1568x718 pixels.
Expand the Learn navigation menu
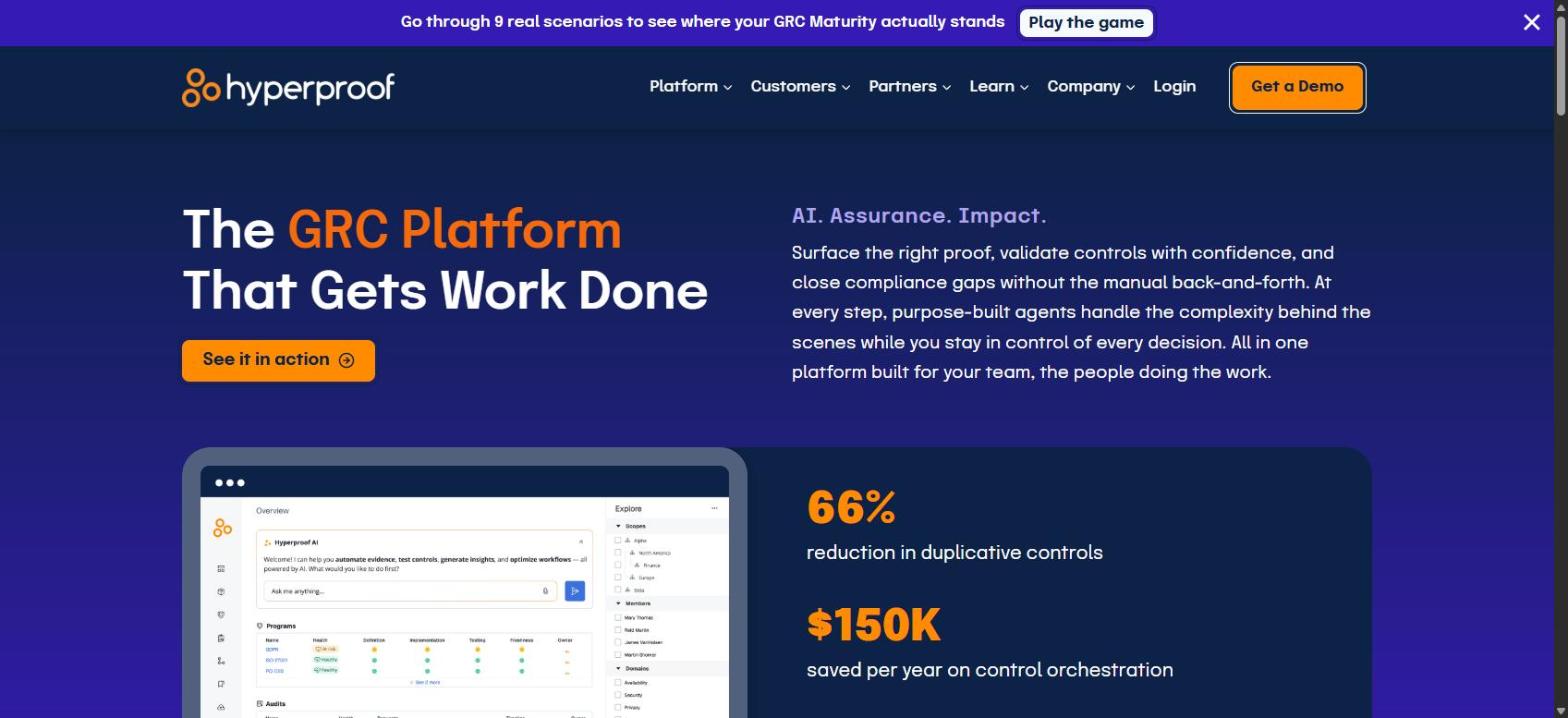pyautogui.click(x=998, y=86)
